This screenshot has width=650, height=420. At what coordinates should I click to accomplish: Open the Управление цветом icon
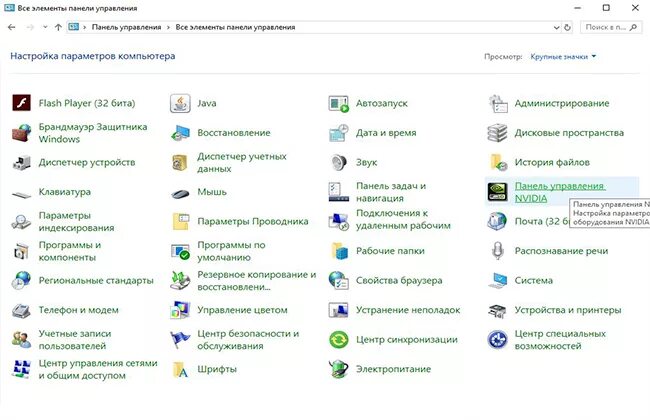pos(180,310)
